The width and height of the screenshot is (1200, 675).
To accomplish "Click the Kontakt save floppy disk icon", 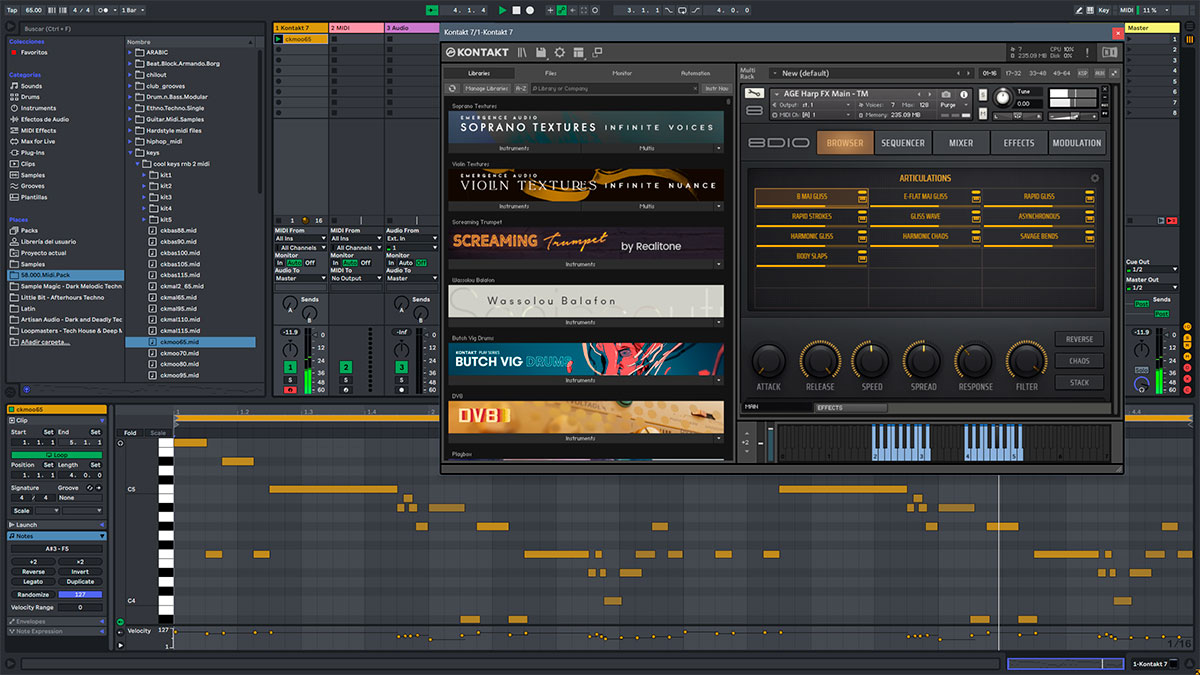I will 541,52.
